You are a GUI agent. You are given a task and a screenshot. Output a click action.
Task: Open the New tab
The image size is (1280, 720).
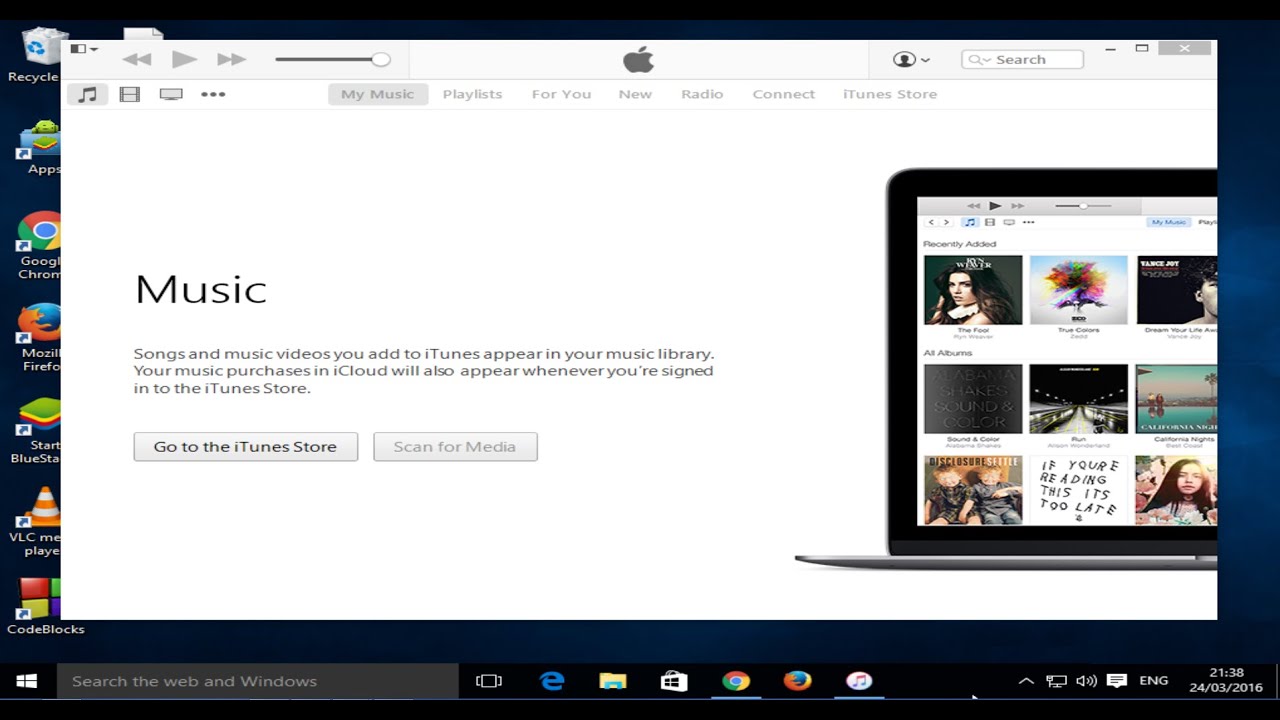pyautogui.click(x=635, y=94)
